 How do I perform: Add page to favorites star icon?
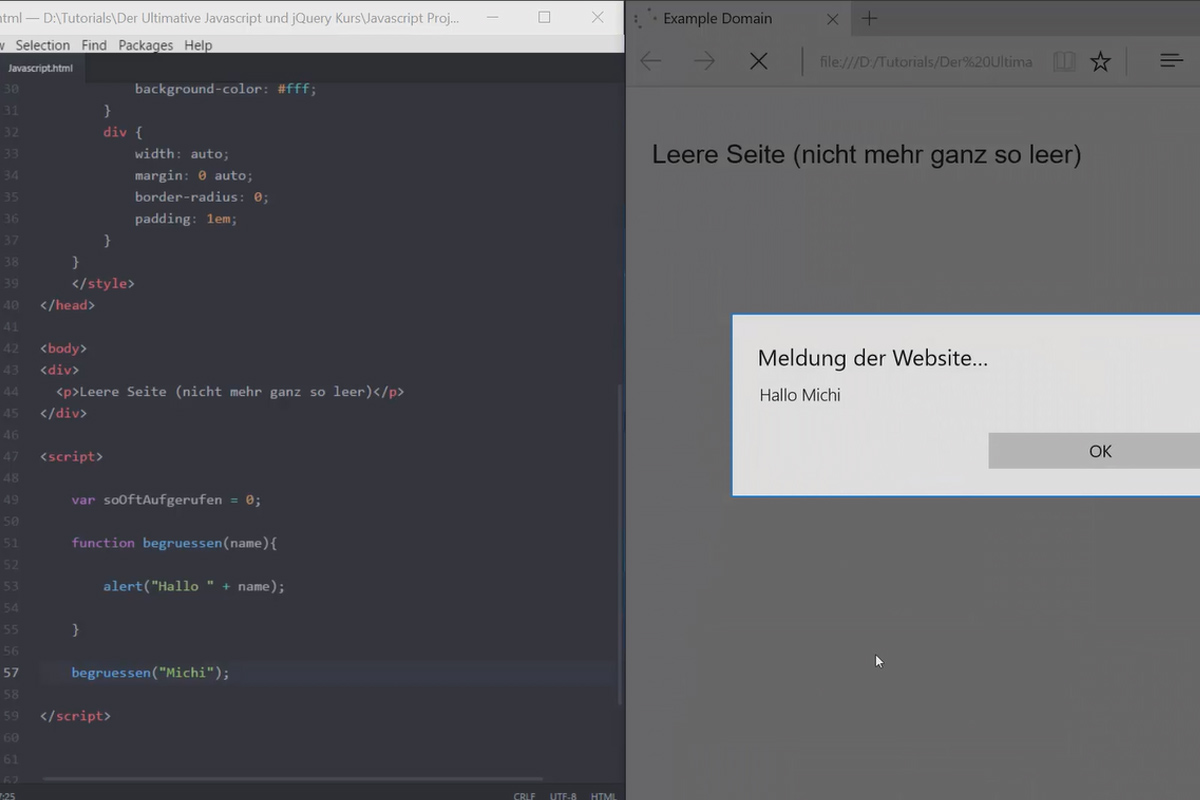(1100, 62)
